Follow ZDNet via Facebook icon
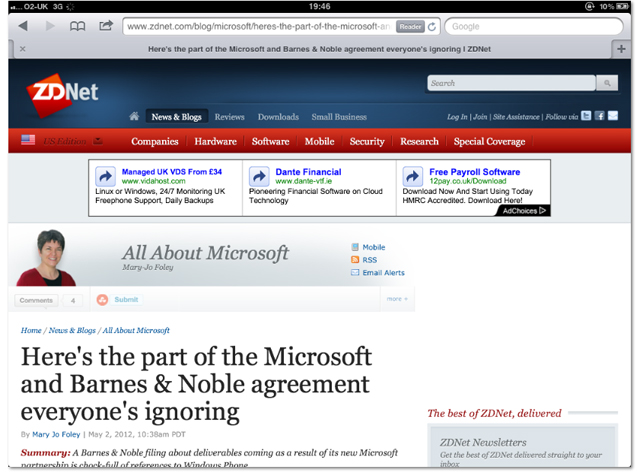This screenshot has height=473, width=640. pos(599,116)
